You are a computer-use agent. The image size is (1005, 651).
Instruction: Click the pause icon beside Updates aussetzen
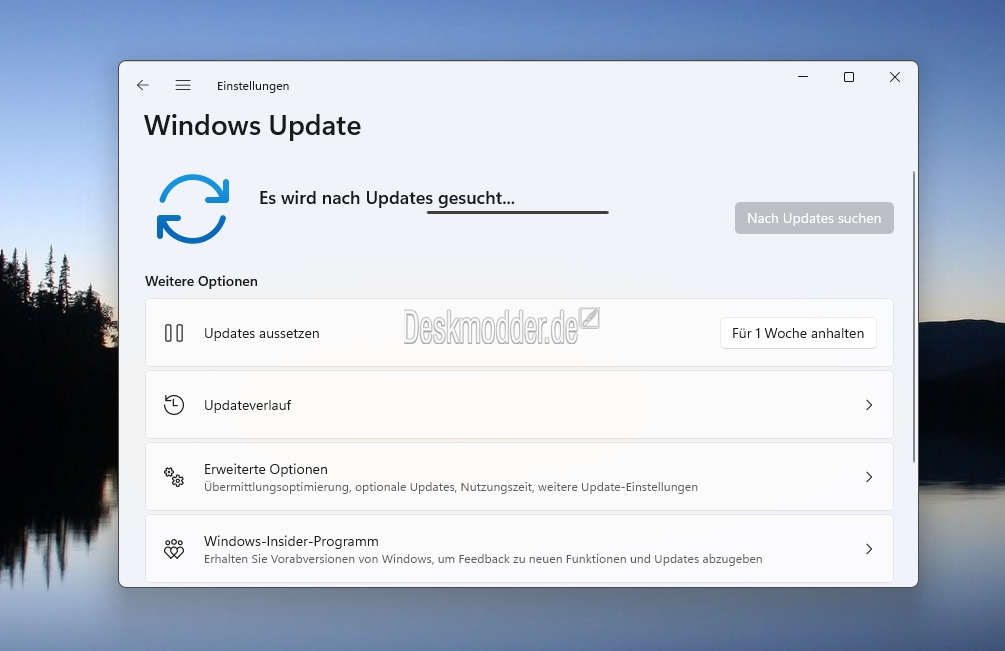174,333
